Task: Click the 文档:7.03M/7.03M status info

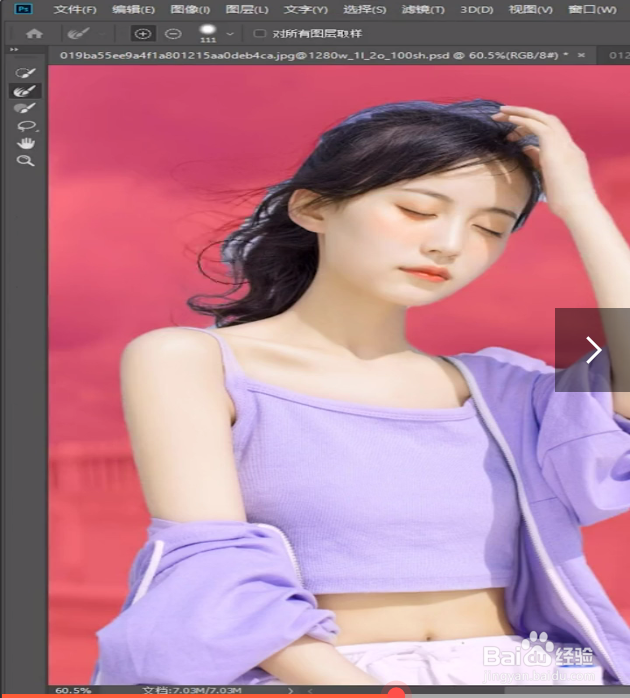Action: (x=192, y=690)
